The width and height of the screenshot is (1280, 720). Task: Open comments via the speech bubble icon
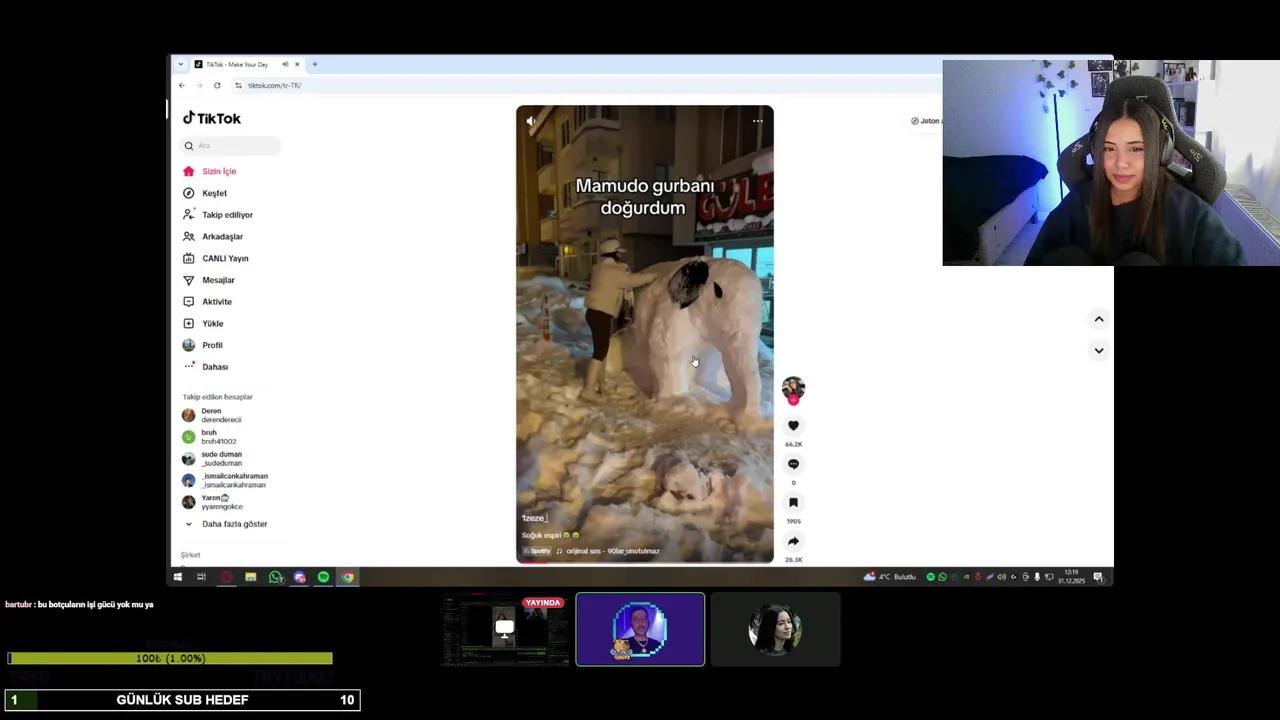(793, 463)
